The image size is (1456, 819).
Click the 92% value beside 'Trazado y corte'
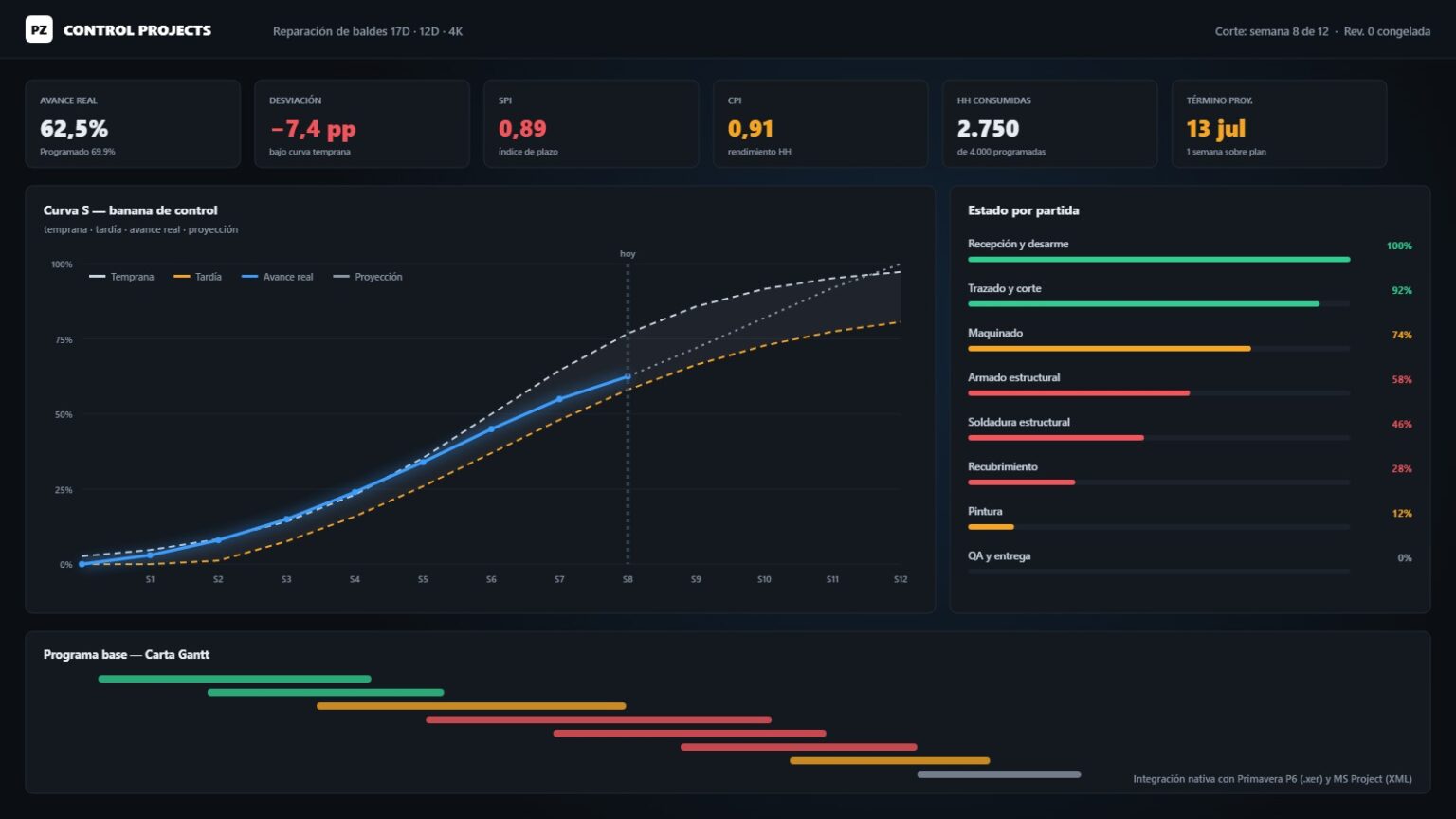(x=1402, y=290)
